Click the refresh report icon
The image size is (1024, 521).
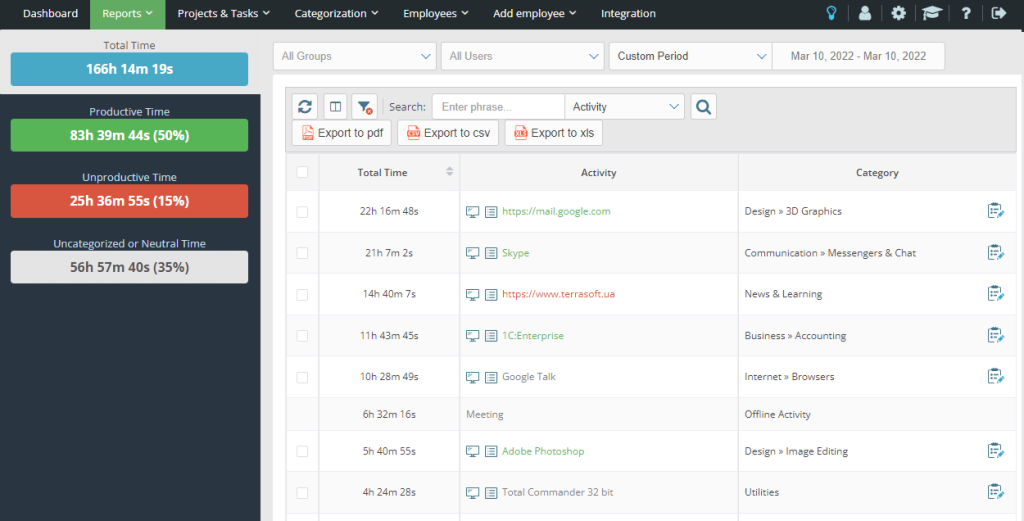[x=305, y=106]
